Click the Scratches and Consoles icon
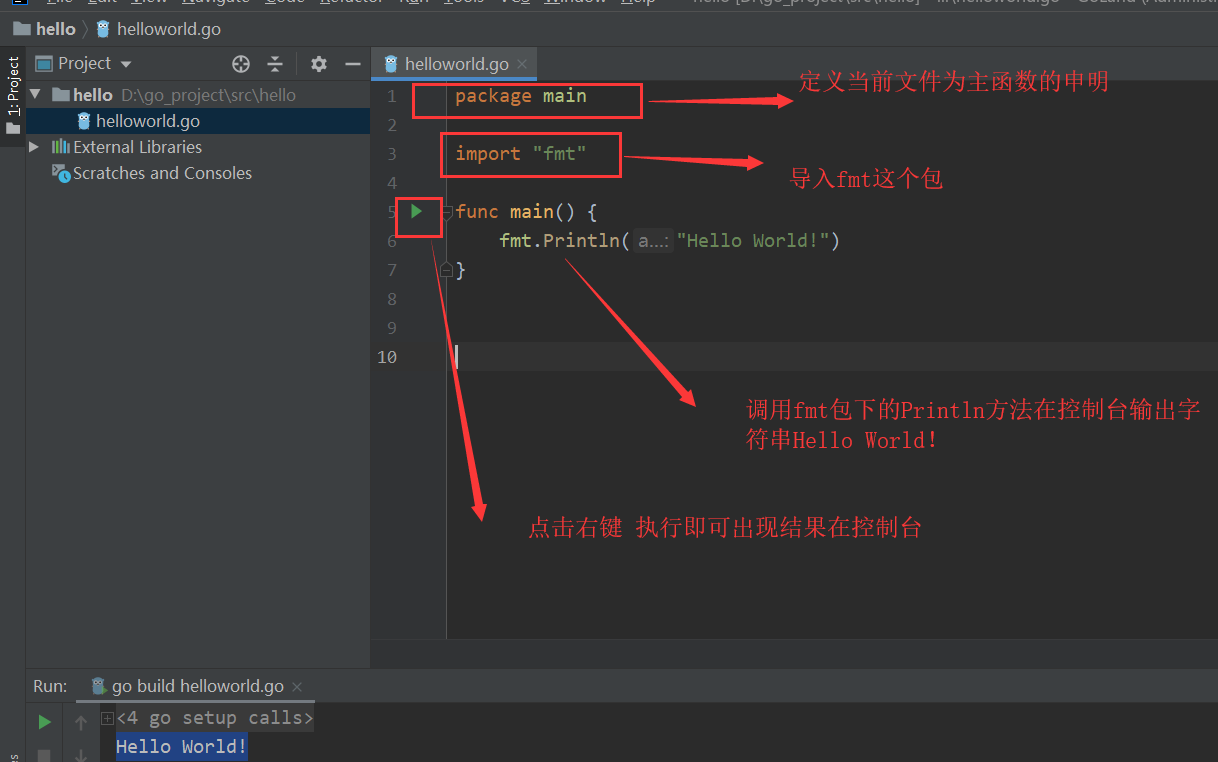Image resolution: width=1218 pixels, height=762 pixels. tap(61, 173)
